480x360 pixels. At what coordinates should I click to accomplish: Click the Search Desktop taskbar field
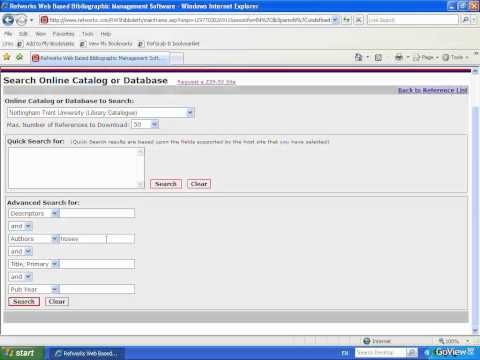click(x=380, y=352)
